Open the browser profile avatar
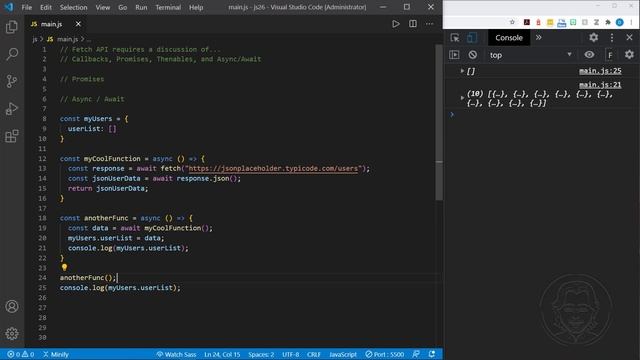 click(x=620, y=22)
